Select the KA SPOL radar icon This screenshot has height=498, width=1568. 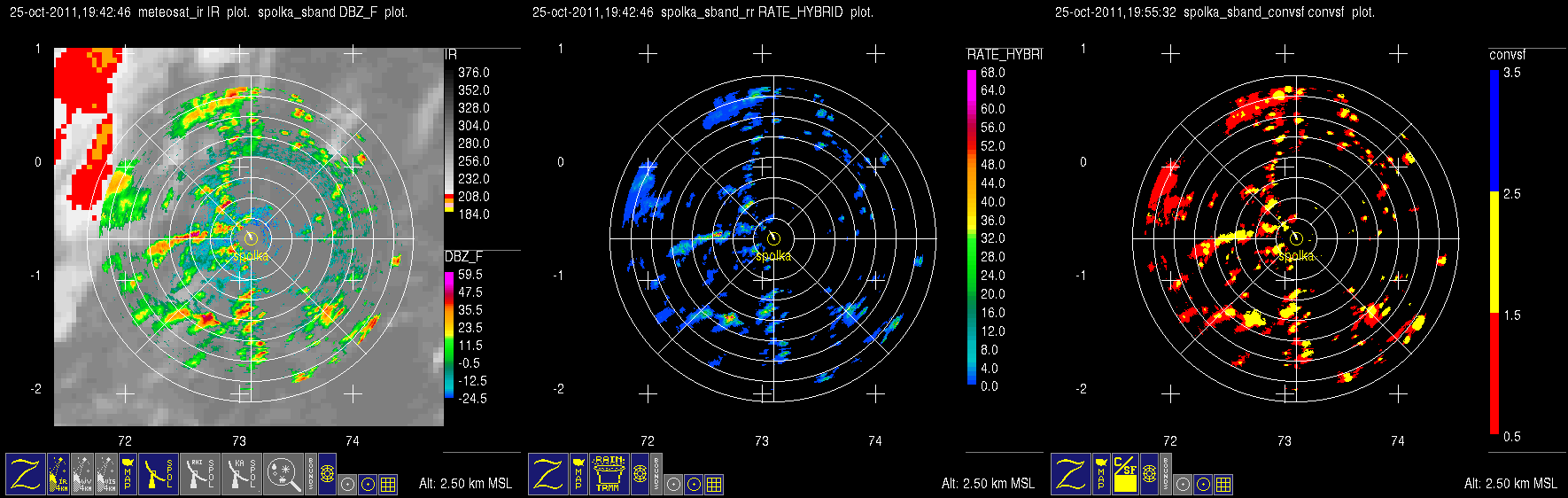[242, 474]
